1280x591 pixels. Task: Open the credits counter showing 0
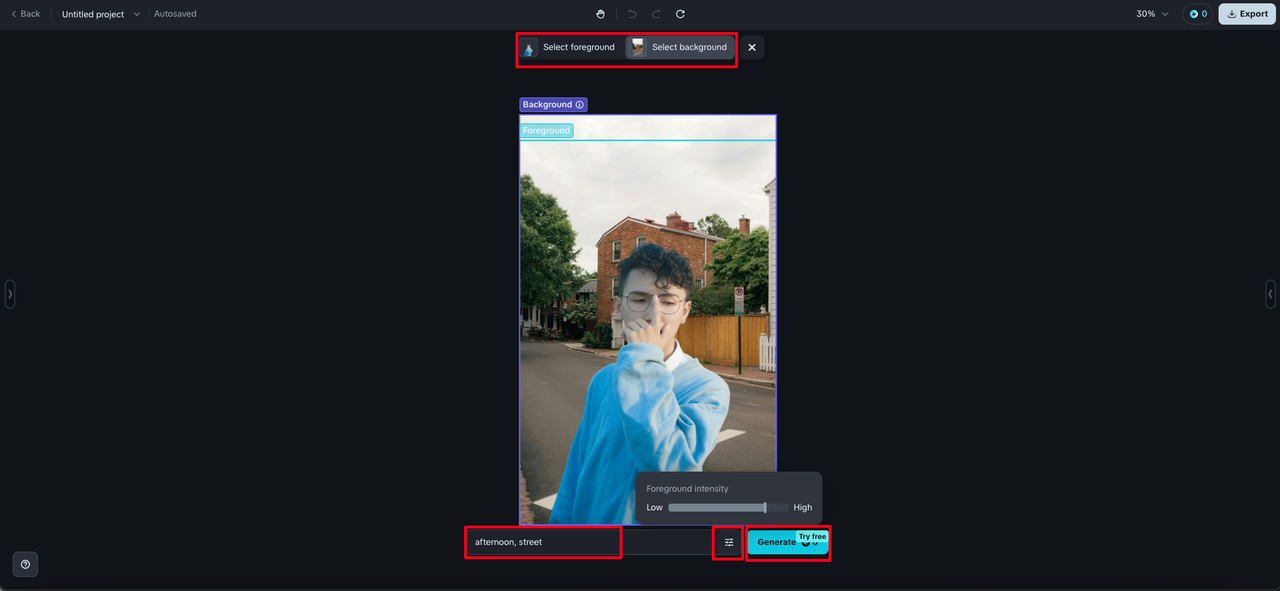point(1197,14)
